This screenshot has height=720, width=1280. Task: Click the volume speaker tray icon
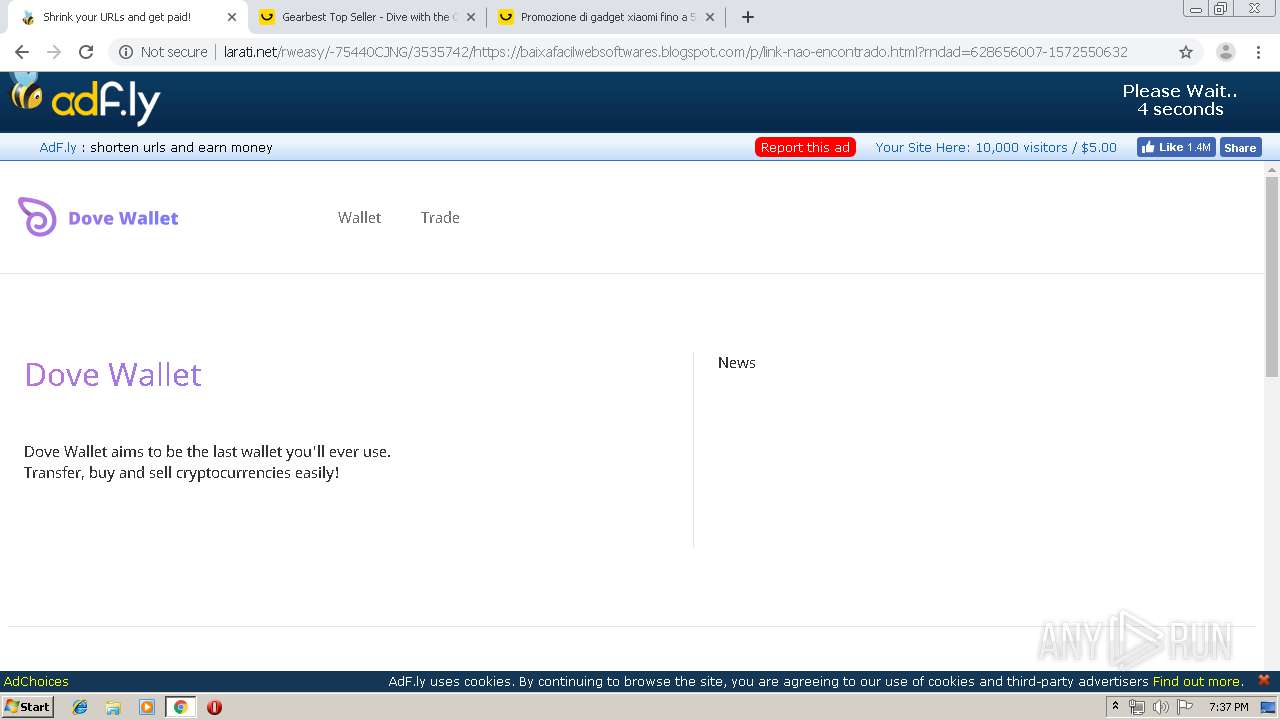[x=1160, y=707]
